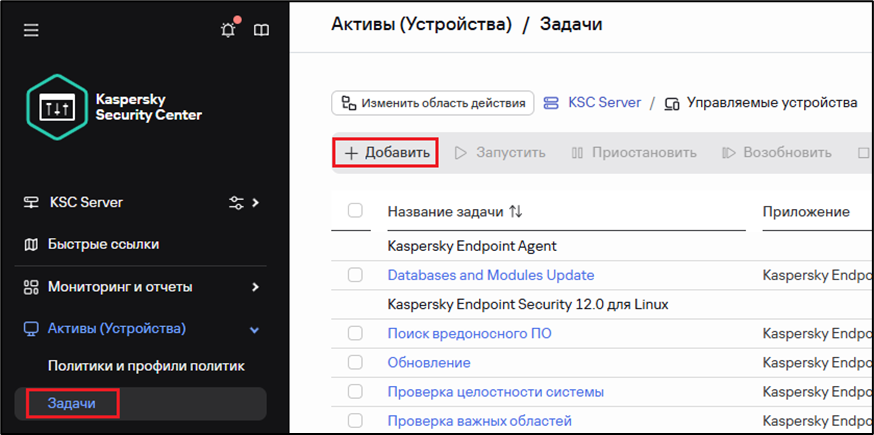
Task: Expand the KSC Server sidebar chevron
Action: (256, 203)
